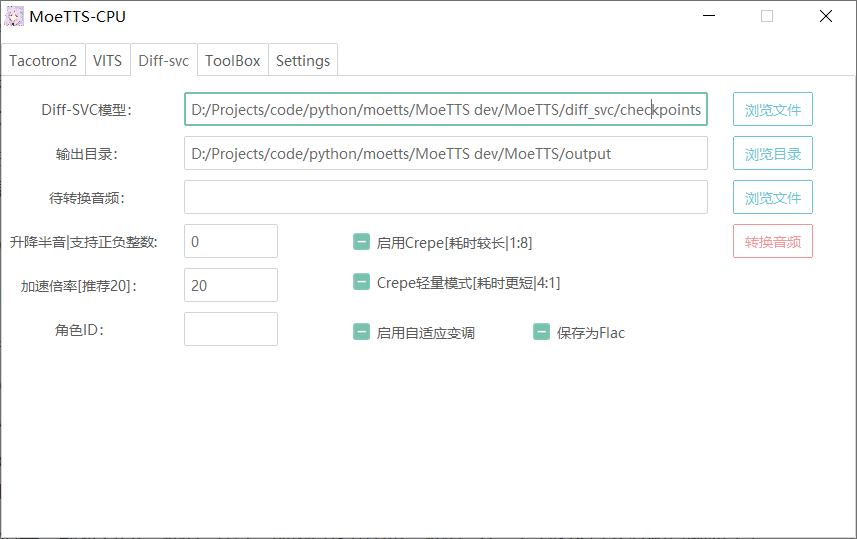
Task: Close the MoeTTS-CPU window
Action: (x=826, y=16)
